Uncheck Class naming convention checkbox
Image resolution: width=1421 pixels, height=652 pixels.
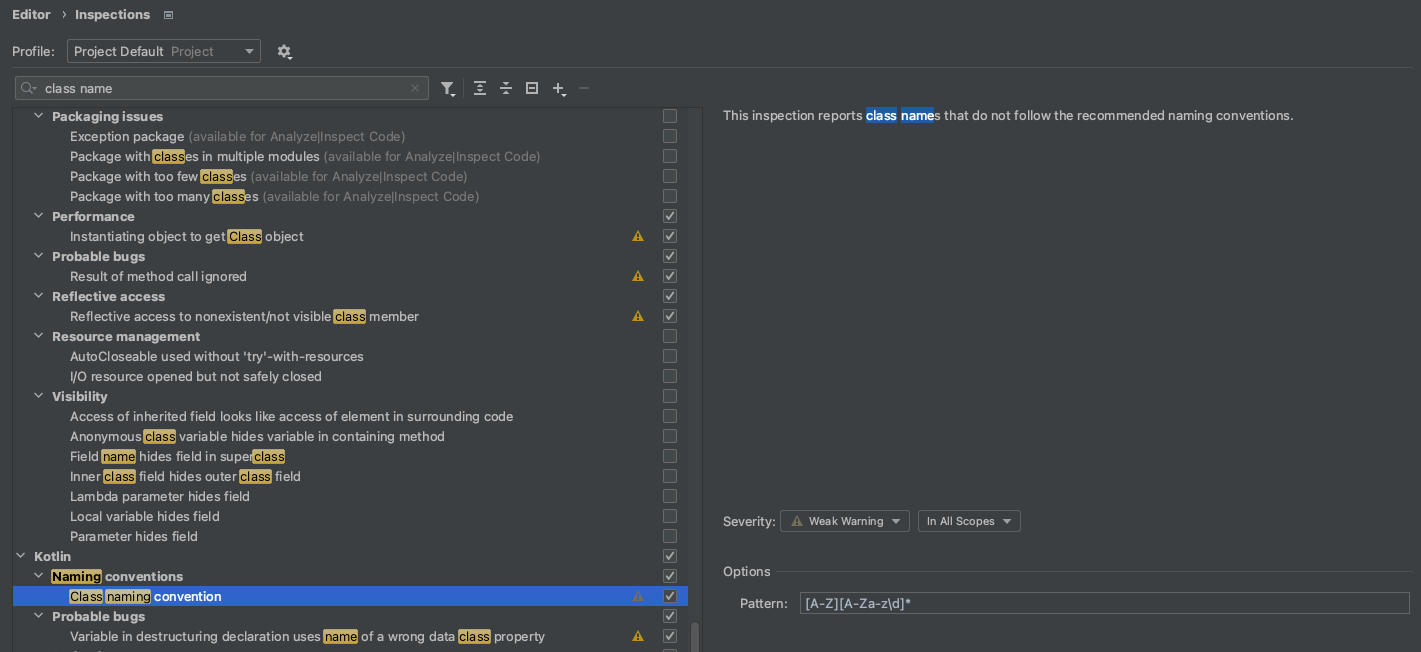coord(670,596)
